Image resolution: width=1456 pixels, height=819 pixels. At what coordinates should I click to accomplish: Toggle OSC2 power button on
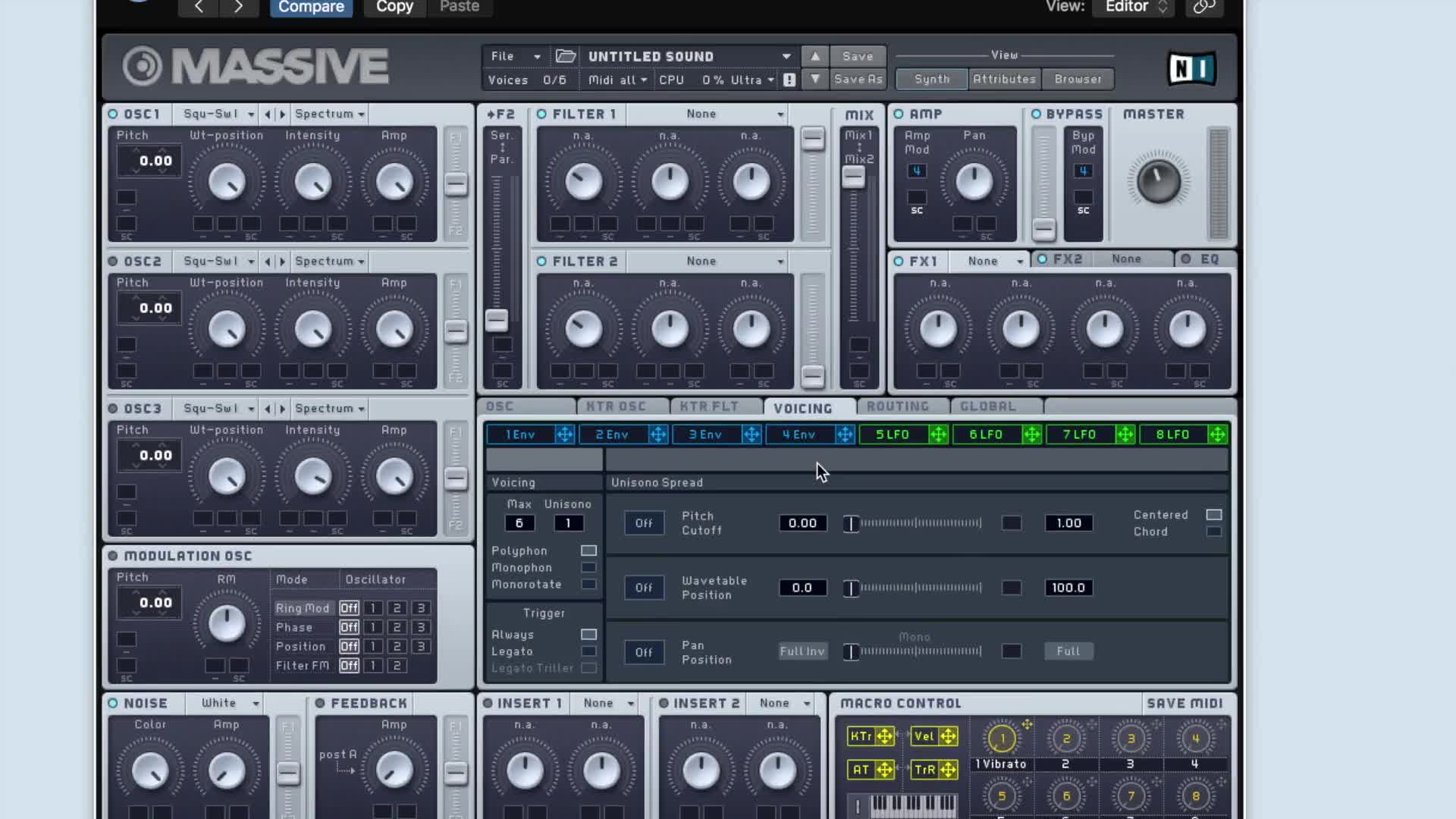coord(113,261)
